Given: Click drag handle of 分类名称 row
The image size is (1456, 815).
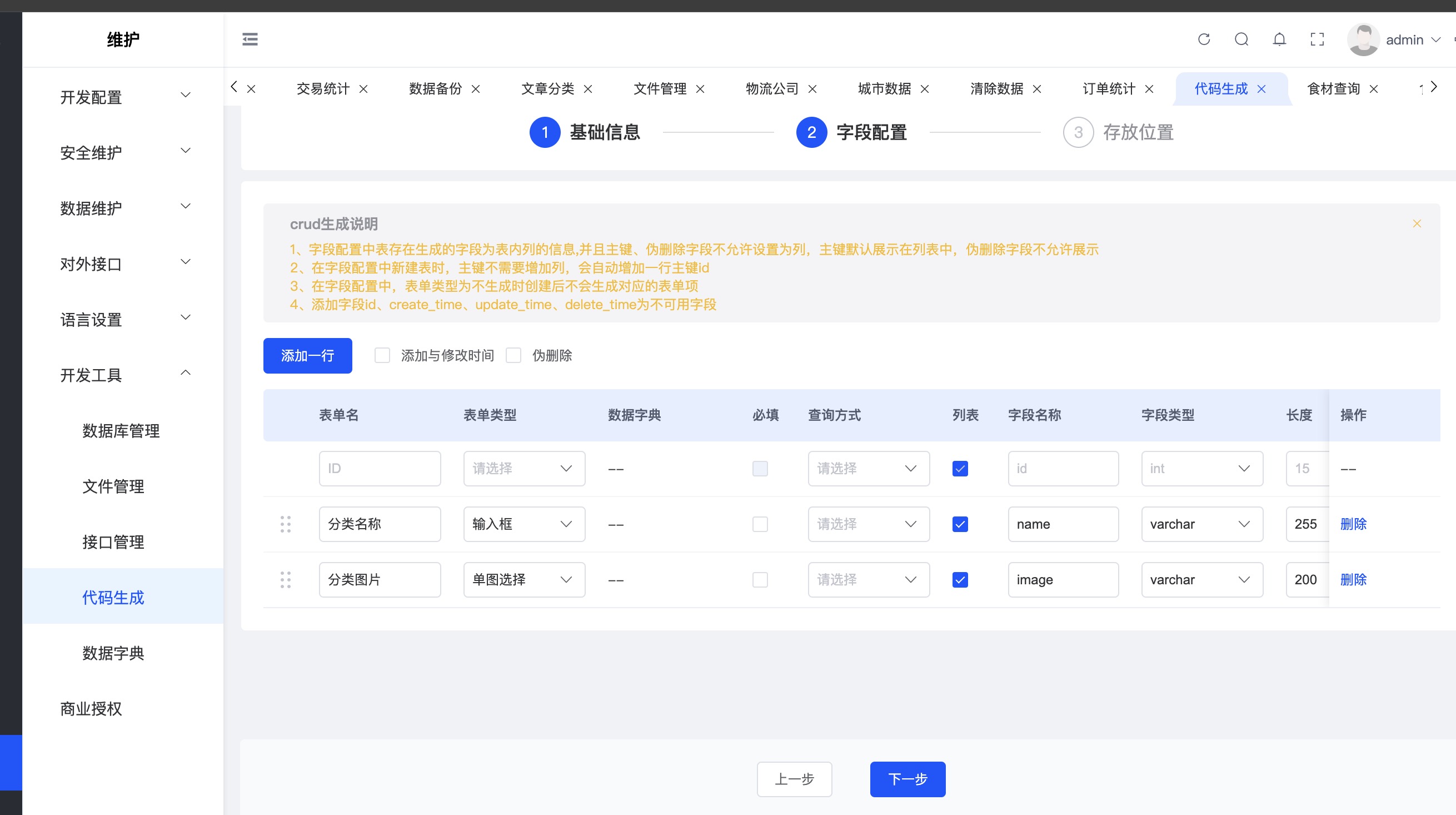Looking at the screenshot, I should 286,524.
